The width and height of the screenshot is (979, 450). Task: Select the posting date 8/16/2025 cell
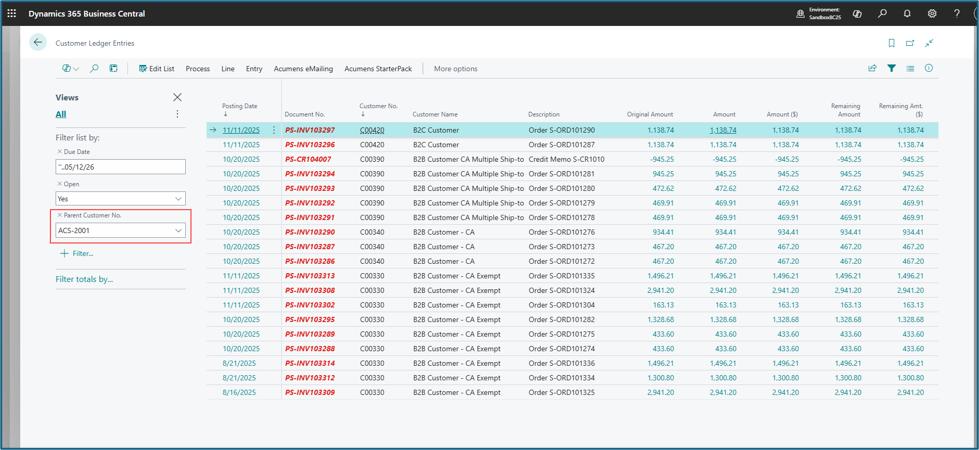click(x=239, y=393)
